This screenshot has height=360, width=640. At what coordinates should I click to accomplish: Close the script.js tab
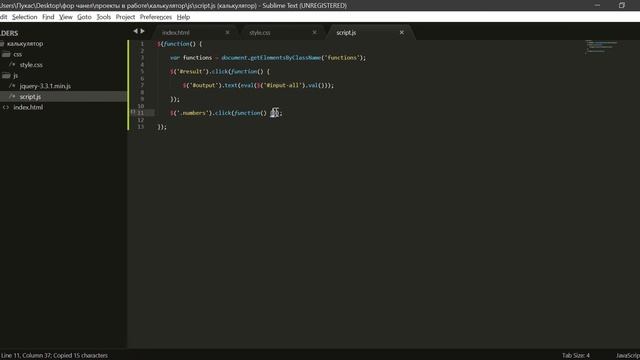[402, 33]
